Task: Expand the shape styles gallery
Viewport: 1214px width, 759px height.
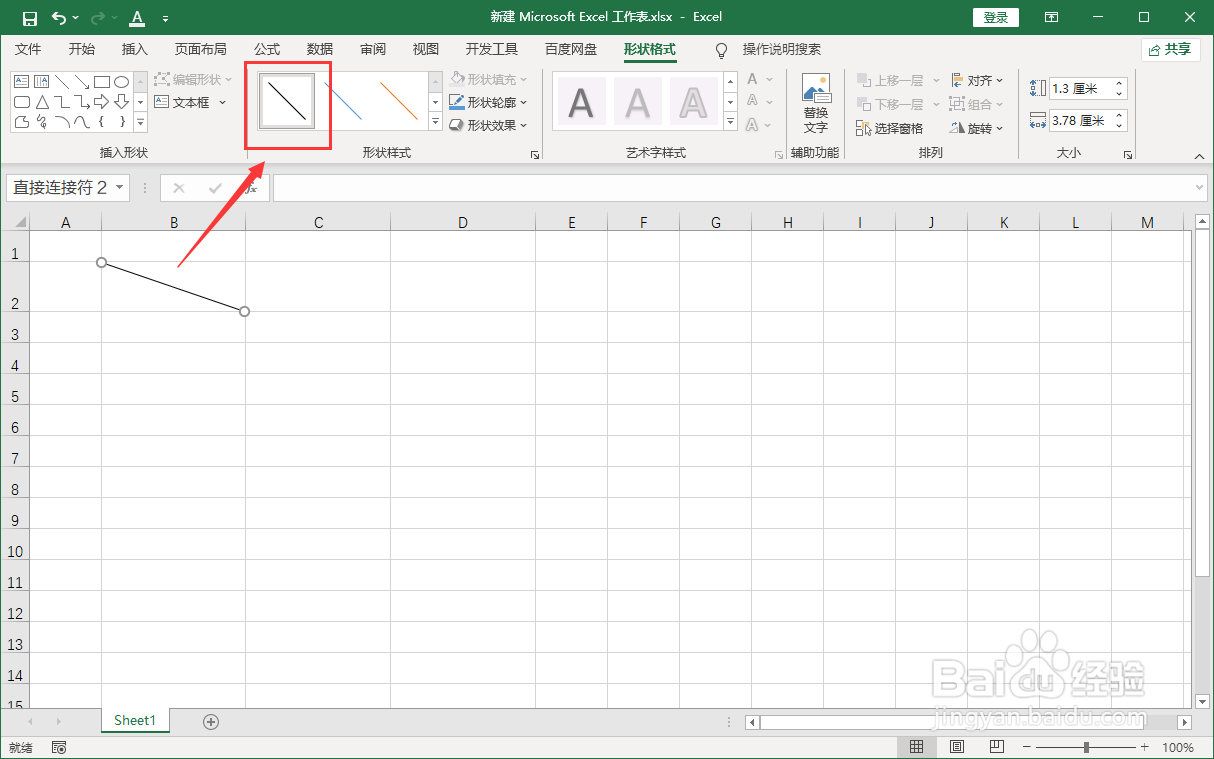Action: click(x=435, y=122)
